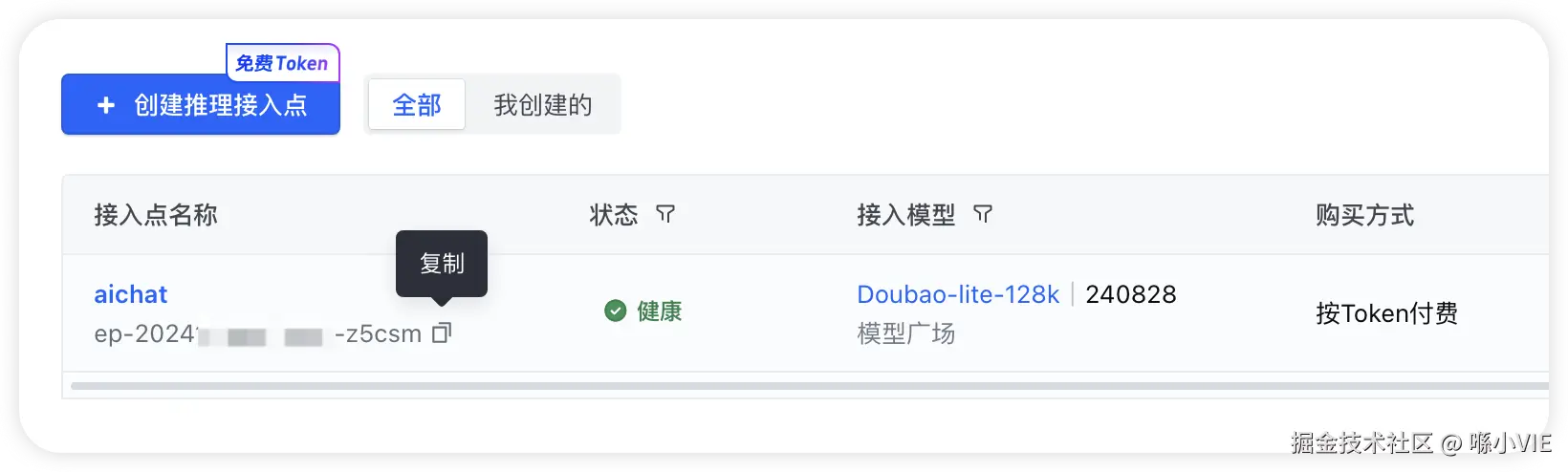1568x472 pixels.
Task: Open the 状态 column filter icon
Action: click(665, 214)
